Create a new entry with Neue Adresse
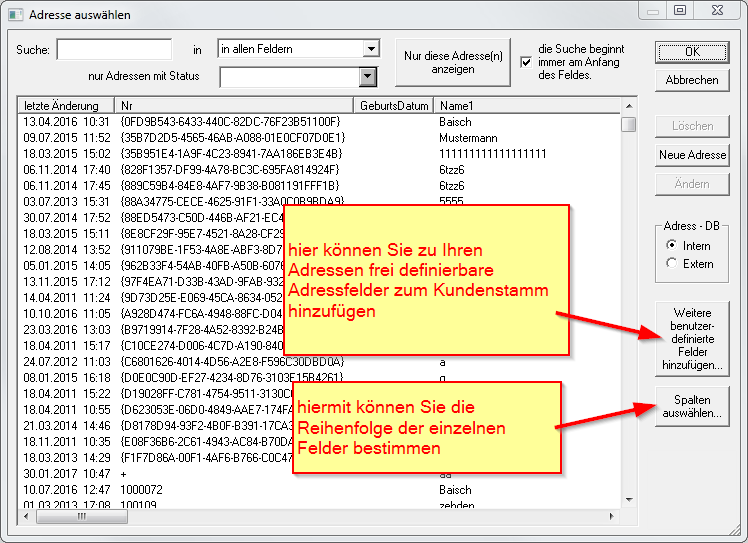Image resolution: width=748 pixels, height=543 pixels. [x=692, y=155]
